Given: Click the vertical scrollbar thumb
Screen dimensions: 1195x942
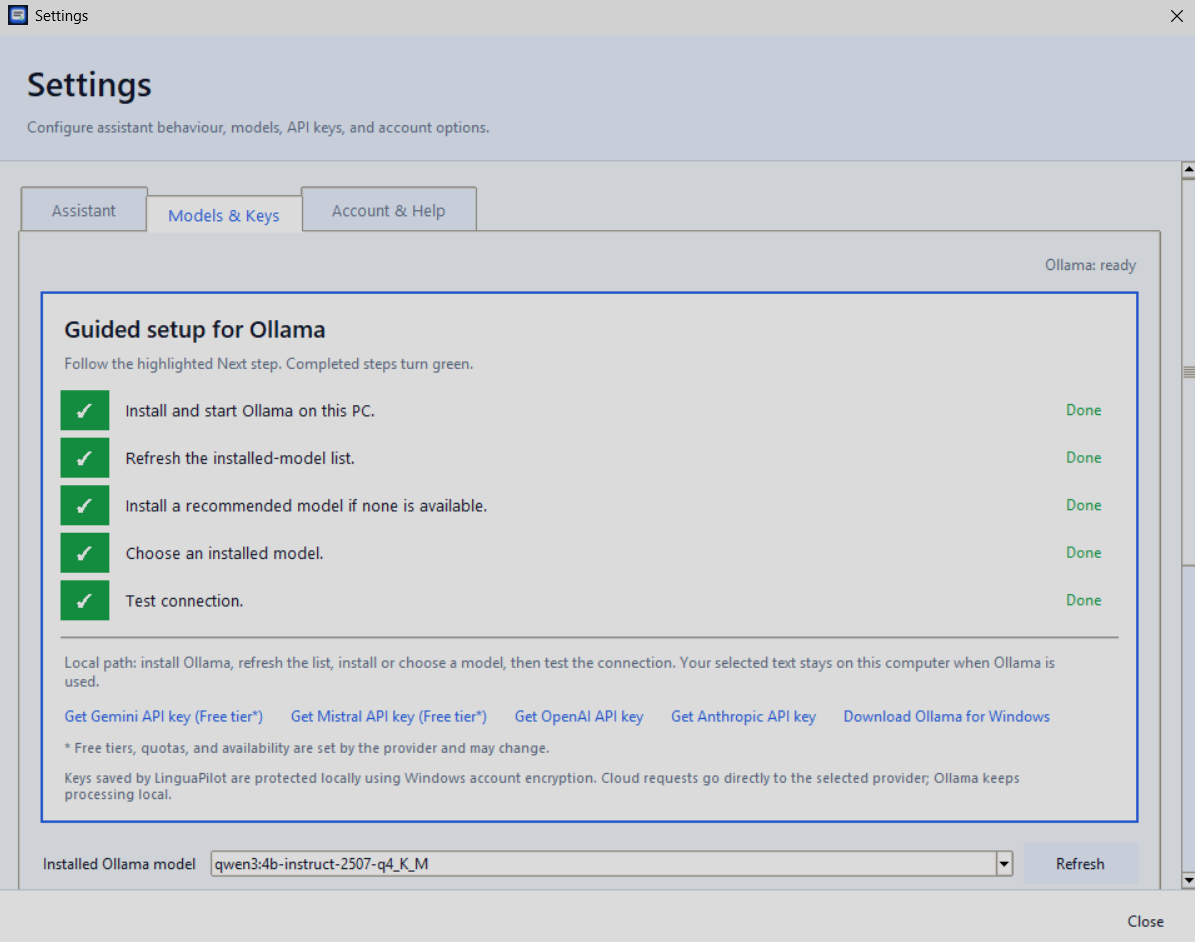Looking at the screenshot, I should coord(1188,372).
